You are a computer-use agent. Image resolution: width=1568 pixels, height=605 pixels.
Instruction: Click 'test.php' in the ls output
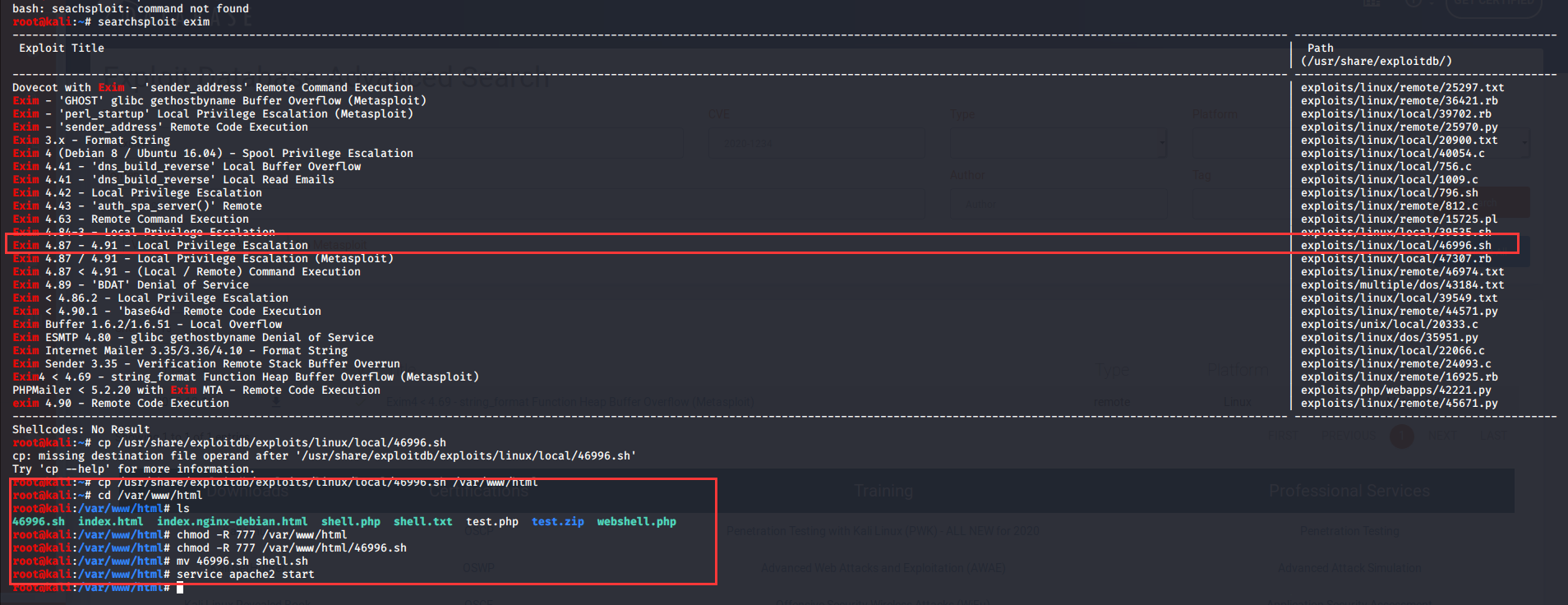click(x=492, y=522)
